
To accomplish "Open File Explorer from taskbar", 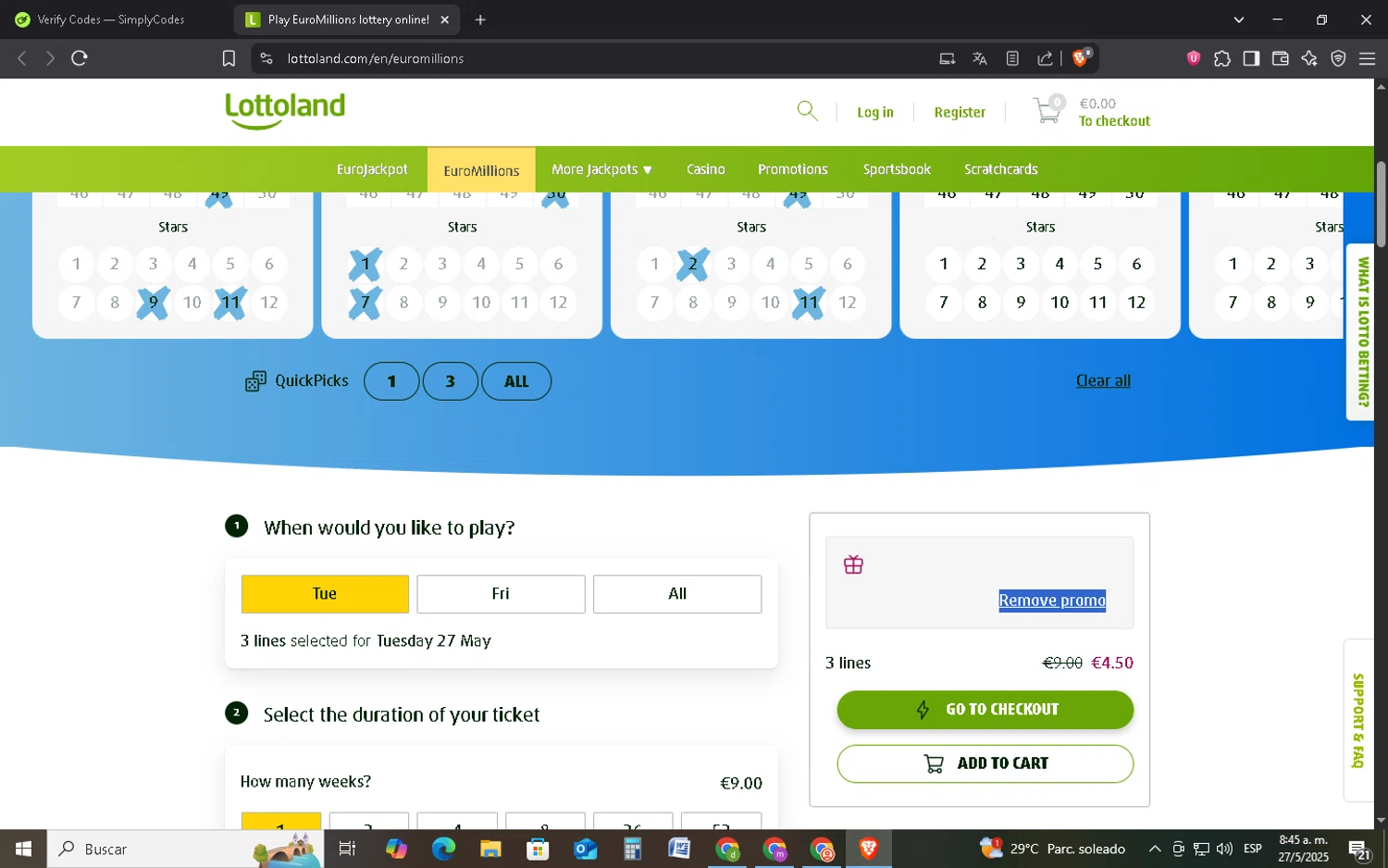I will (490, 849).
